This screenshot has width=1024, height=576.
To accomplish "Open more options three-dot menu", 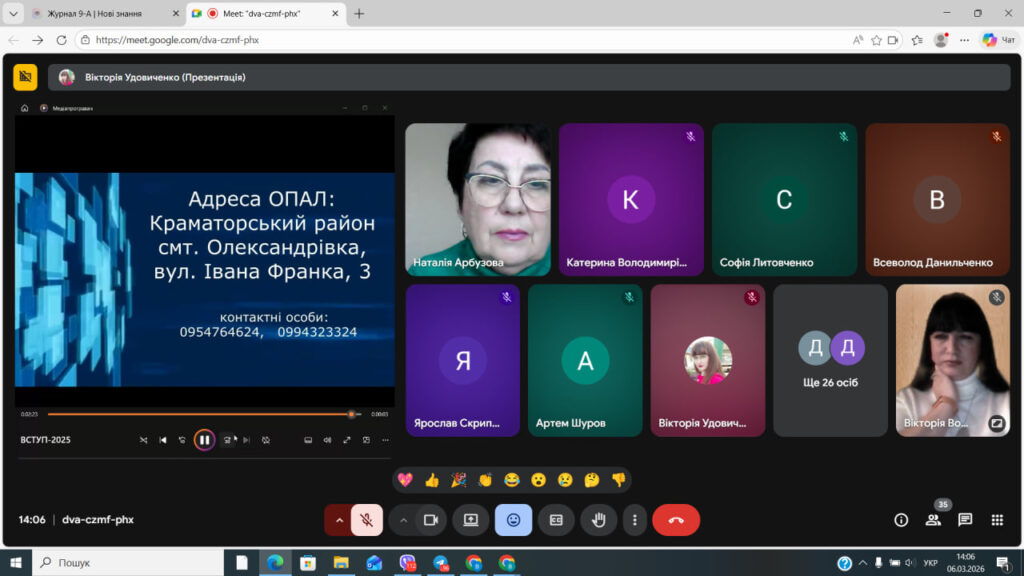I will pyautogui.click(x=635, y=520).
